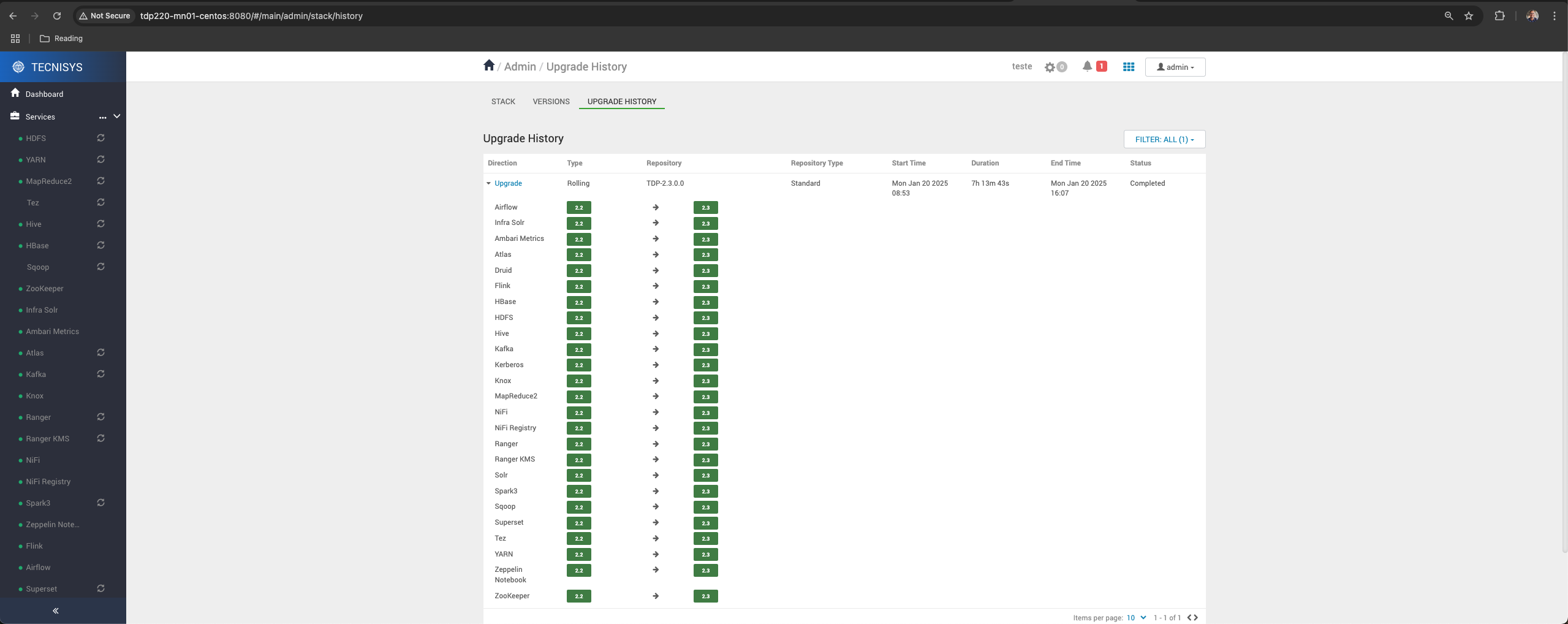Open the browser profile avatar
The width and height of the screenshot is (1568, 624).
pyautogui.click(x=1532, y=16)
